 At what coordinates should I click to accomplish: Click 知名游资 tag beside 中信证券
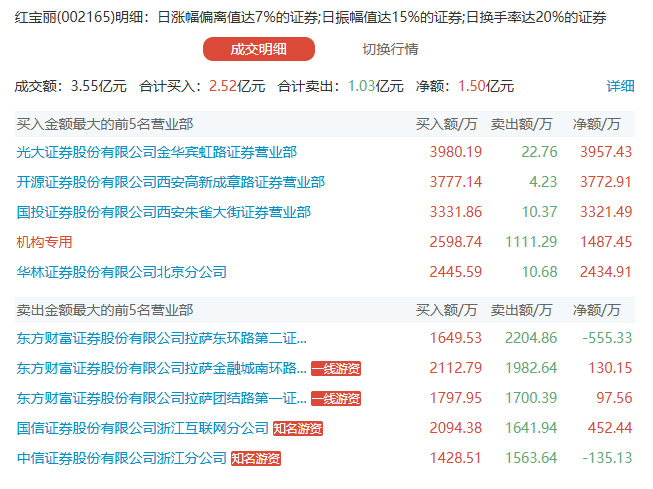256,458
